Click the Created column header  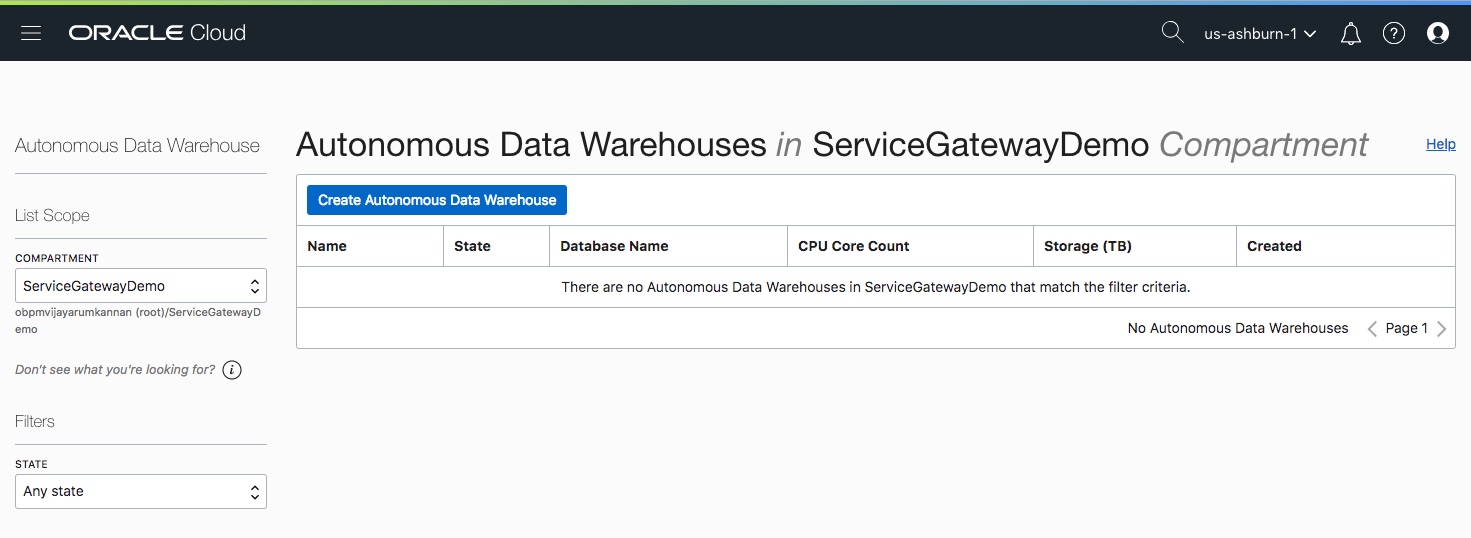coord(1274,246)
